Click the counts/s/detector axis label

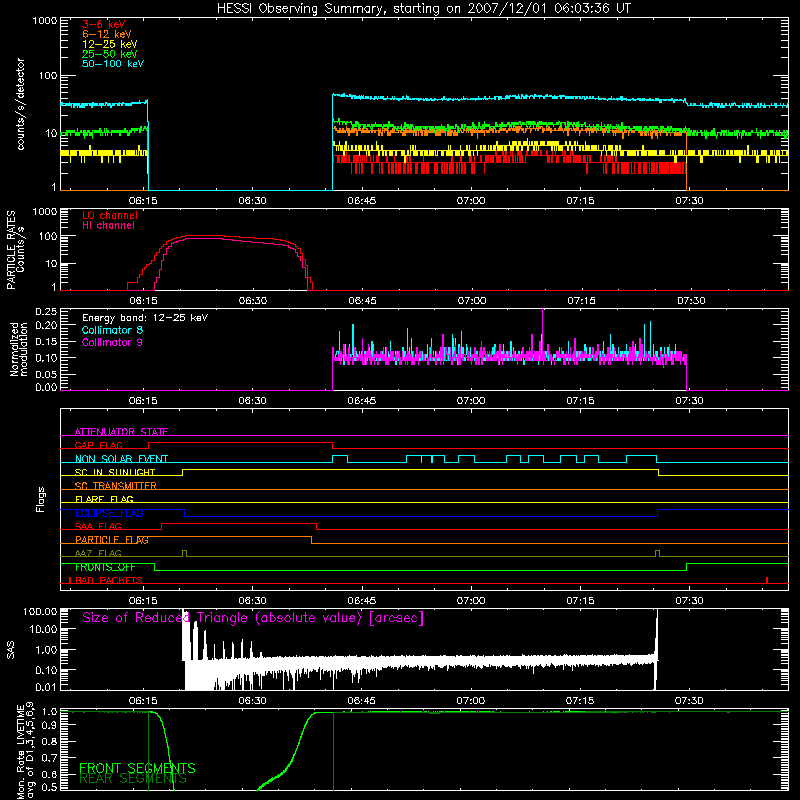pyautogui.click(x=21, y=104)
